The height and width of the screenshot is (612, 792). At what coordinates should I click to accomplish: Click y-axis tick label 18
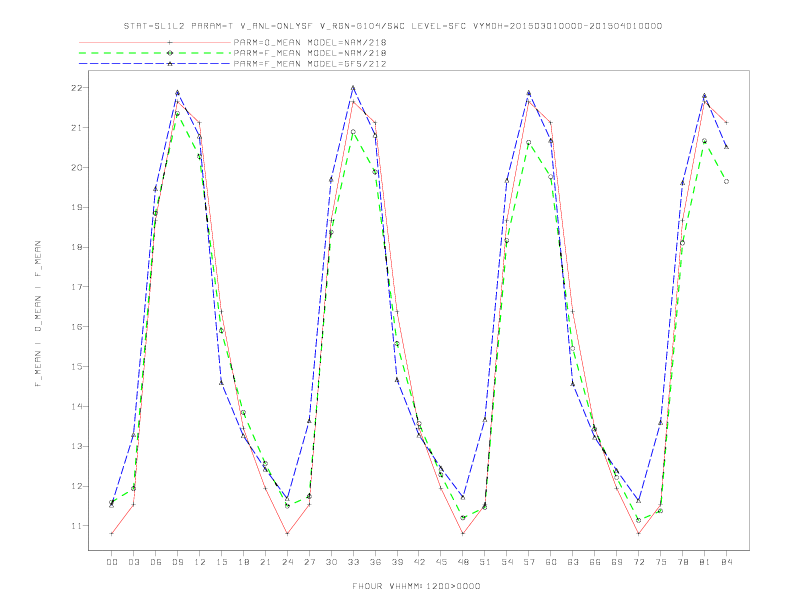click(x=76, y=247)
